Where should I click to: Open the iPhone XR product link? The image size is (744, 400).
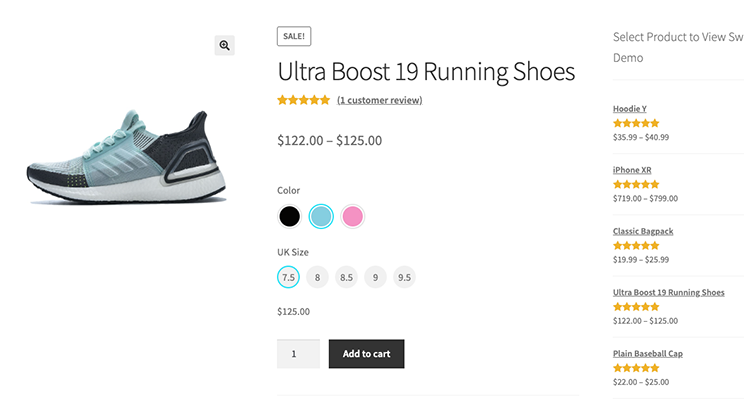632,170
